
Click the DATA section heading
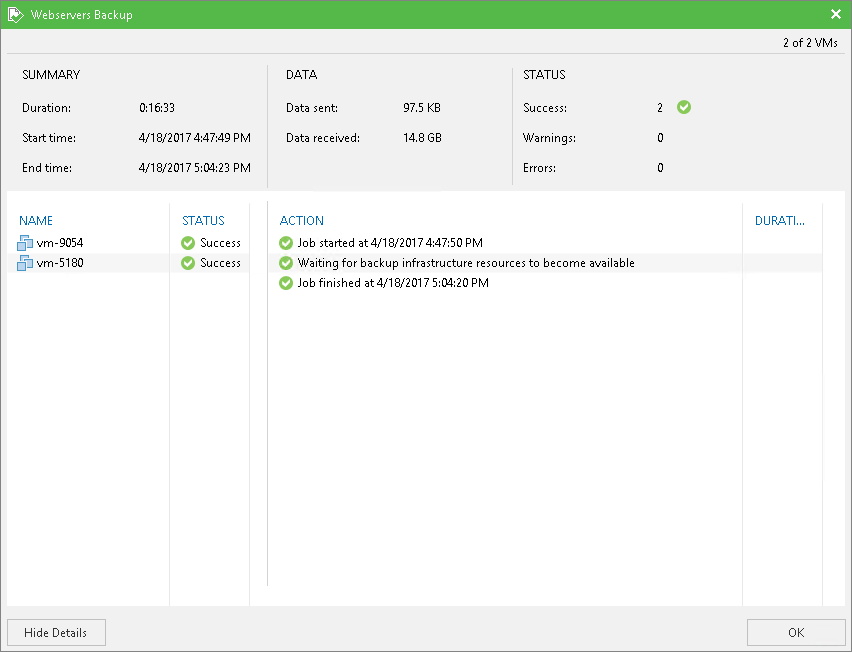click(x=302, y=74)
